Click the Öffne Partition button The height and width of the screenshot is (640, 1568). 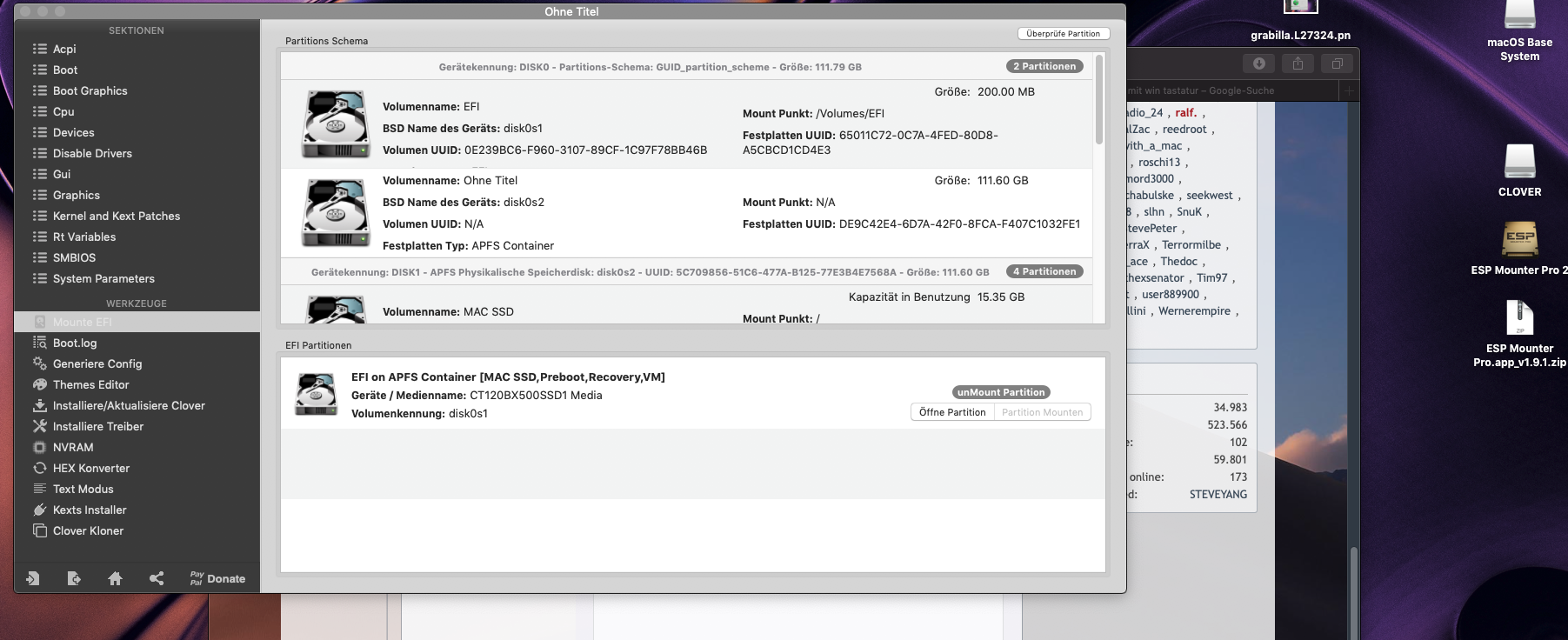click(952, 412)
